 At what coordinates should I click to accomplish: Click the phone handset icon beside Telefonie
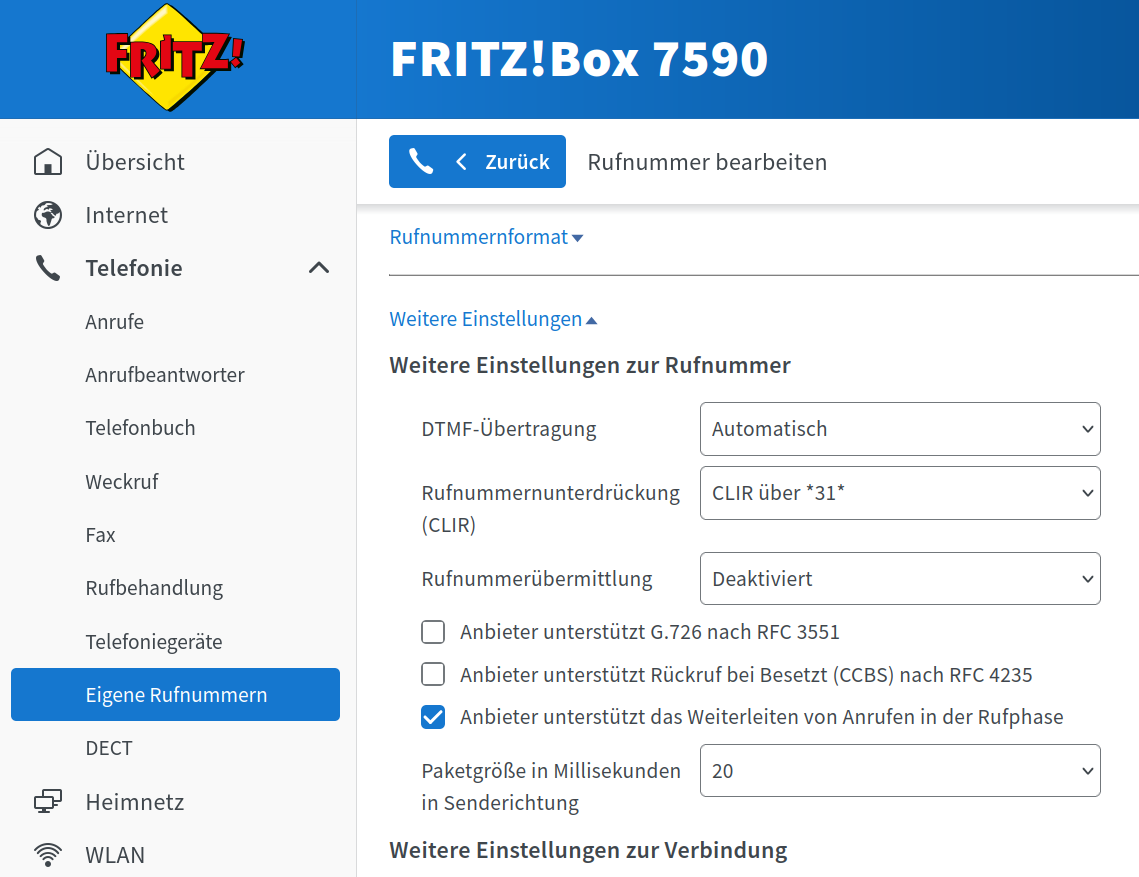tap(48, 268)
